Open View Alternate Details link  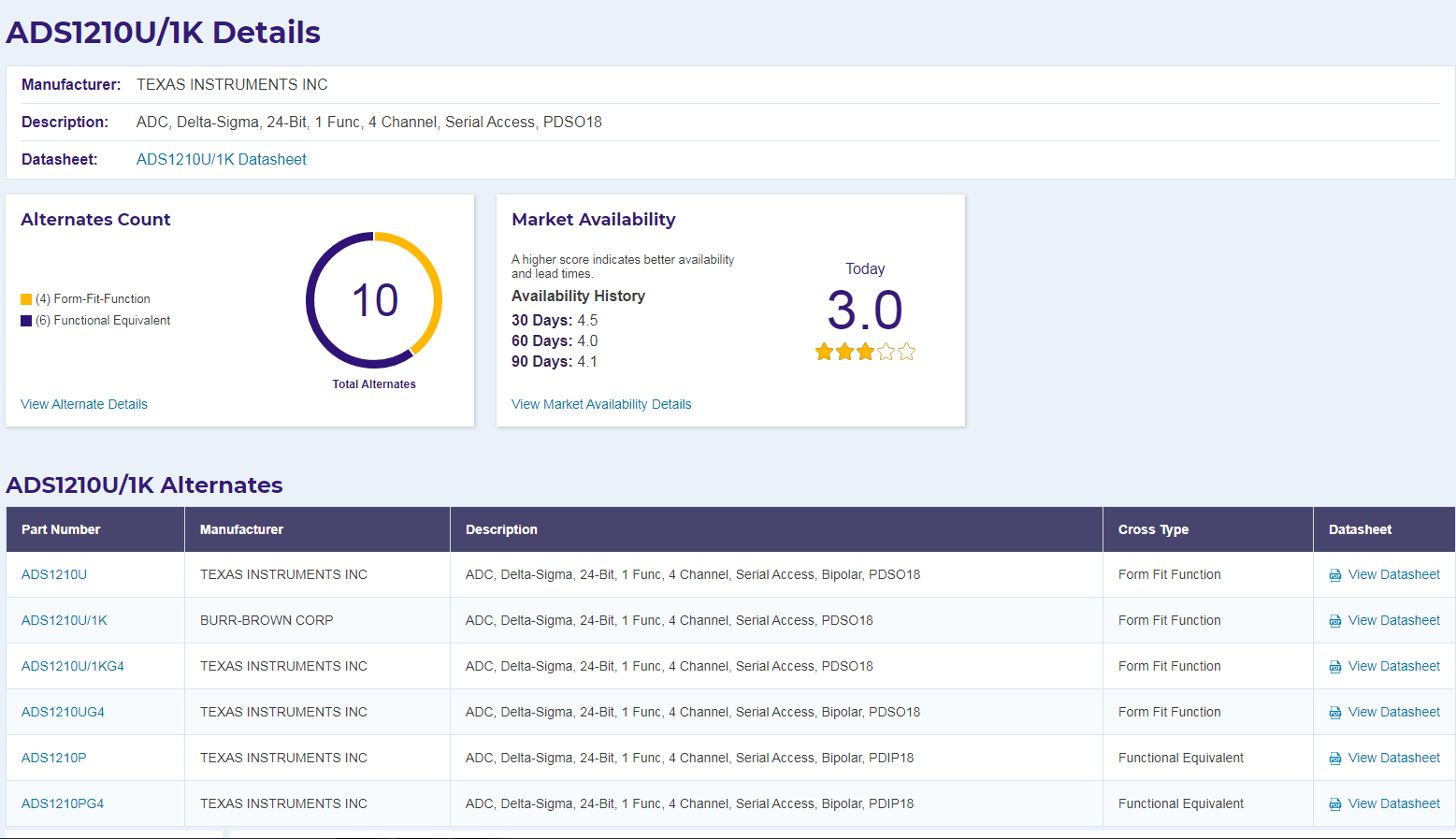click(x=84, y=404)
